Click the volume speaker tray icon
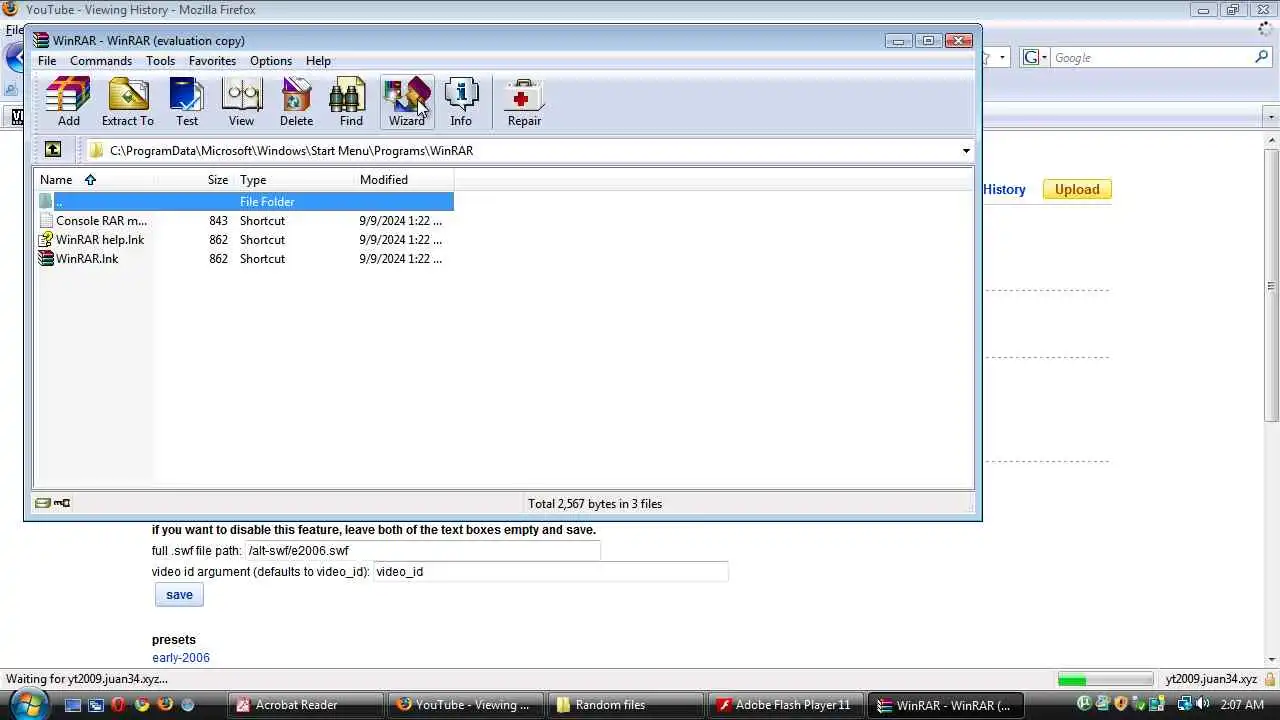Image resolution: width=1280 pixels, height=720 pixels. click(x=1202, y=704)
